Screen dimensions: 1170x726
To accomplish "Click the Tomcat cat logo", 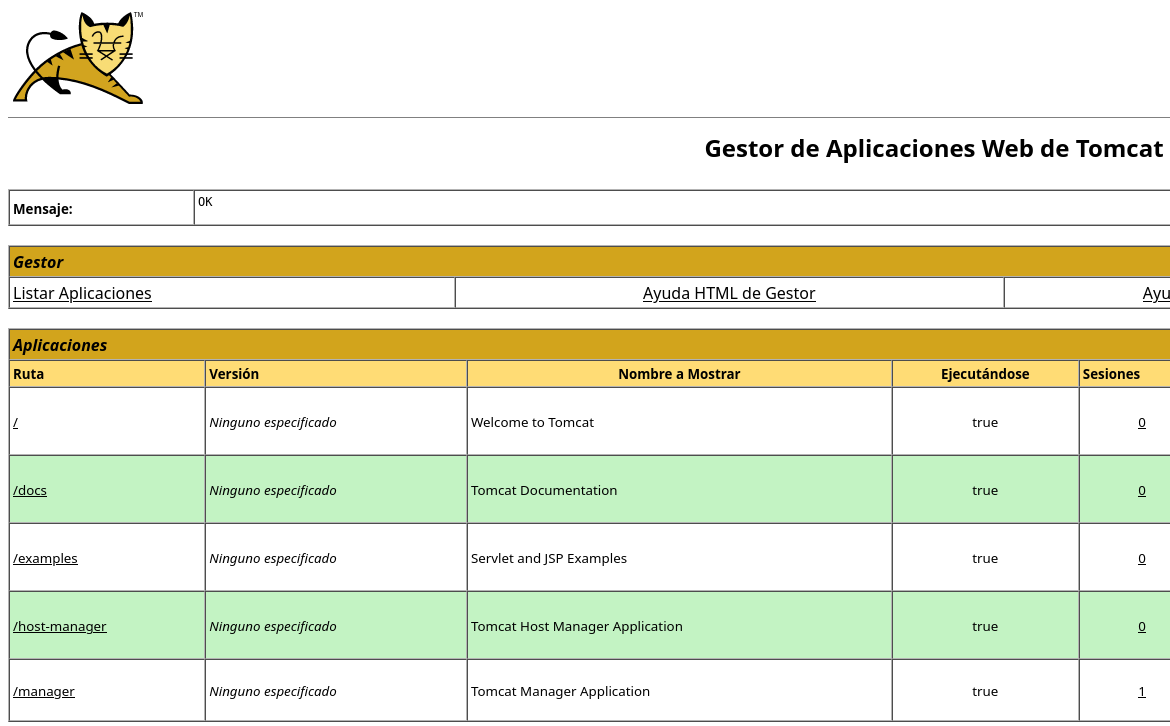I will click(x=78, y=58).
